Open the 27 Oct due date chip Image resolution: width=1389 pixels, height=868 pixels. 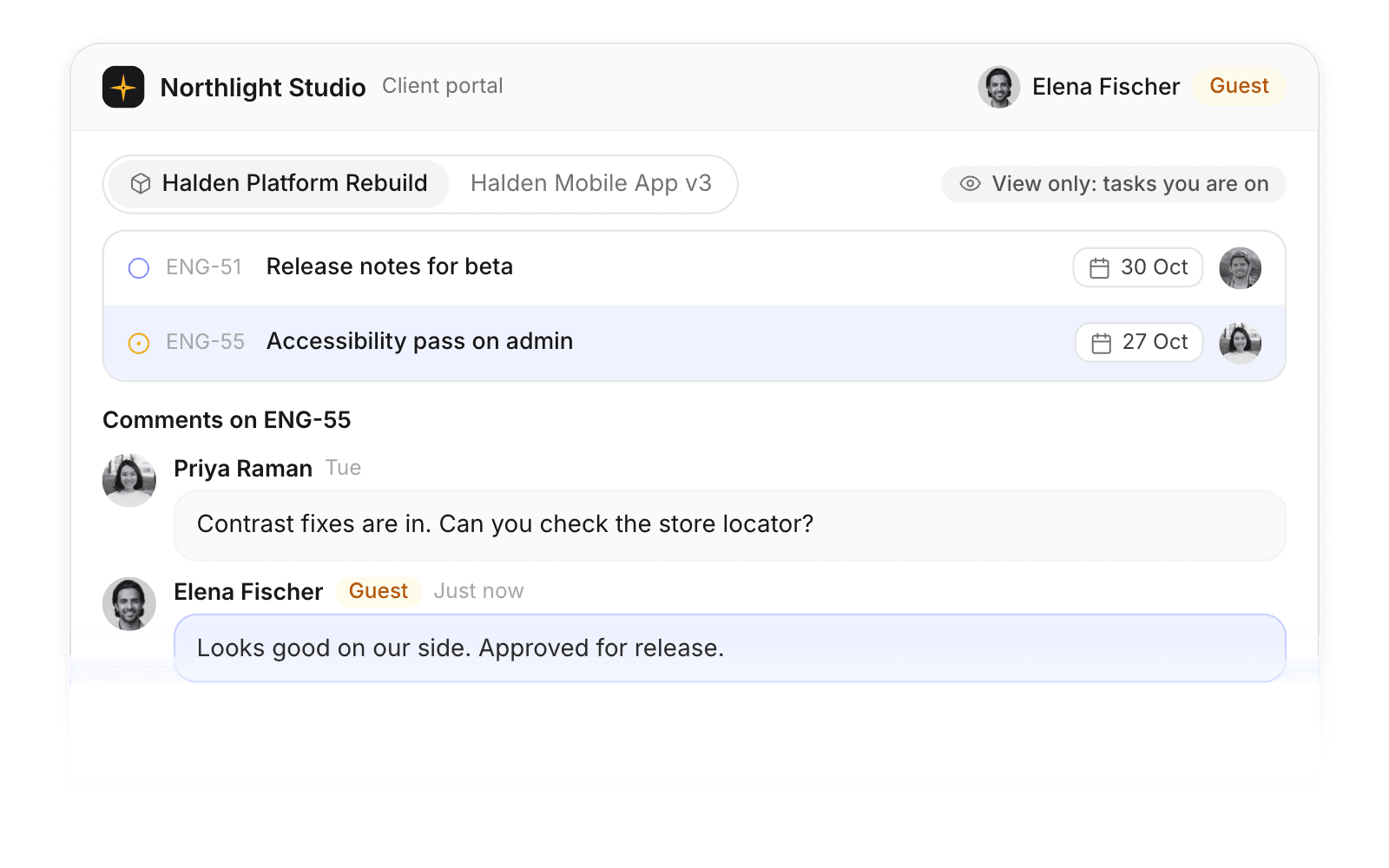pos(1139,342)
